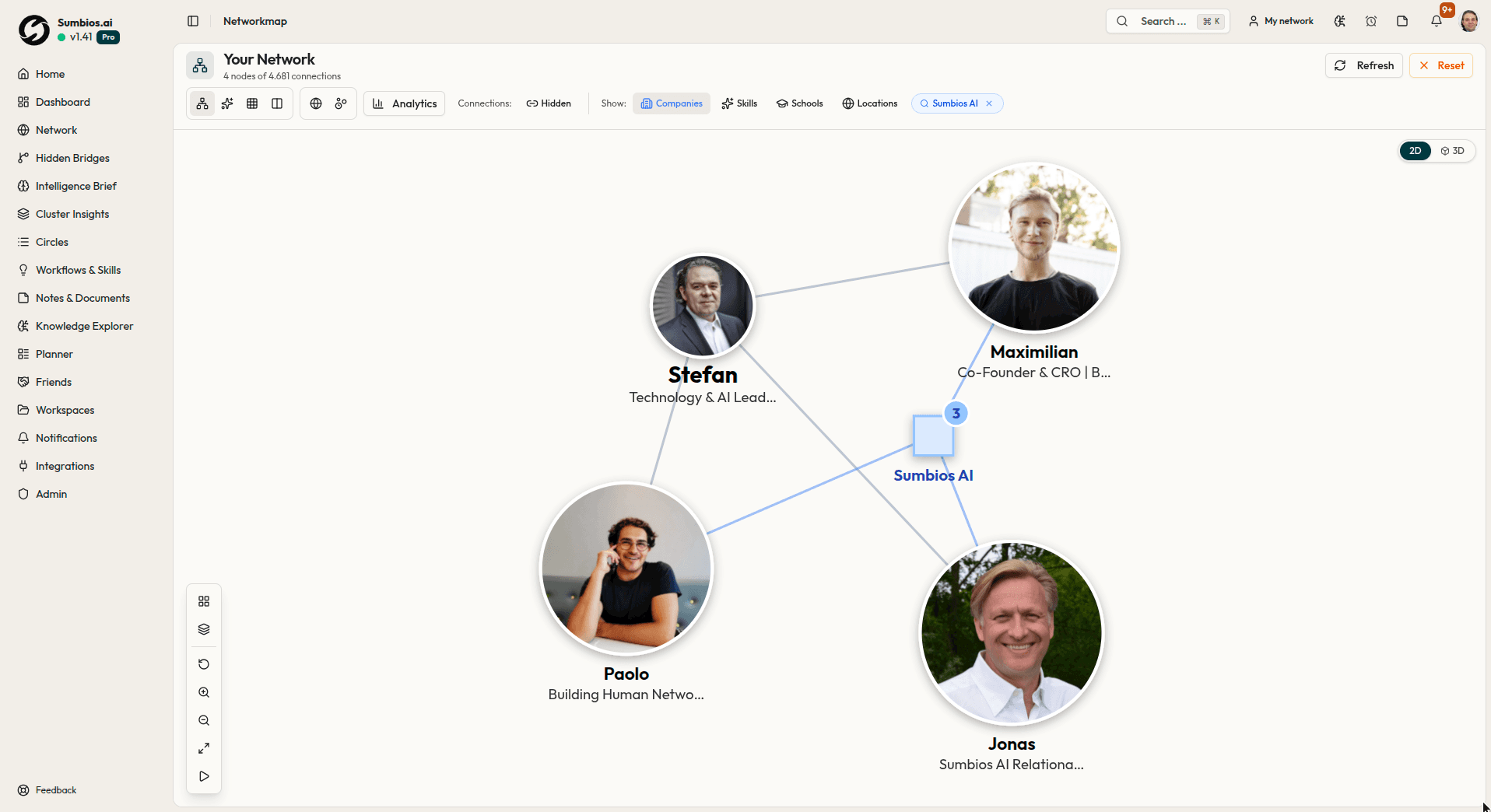
Task: Open the alarm reminders icon
Action: (1371, 21)
